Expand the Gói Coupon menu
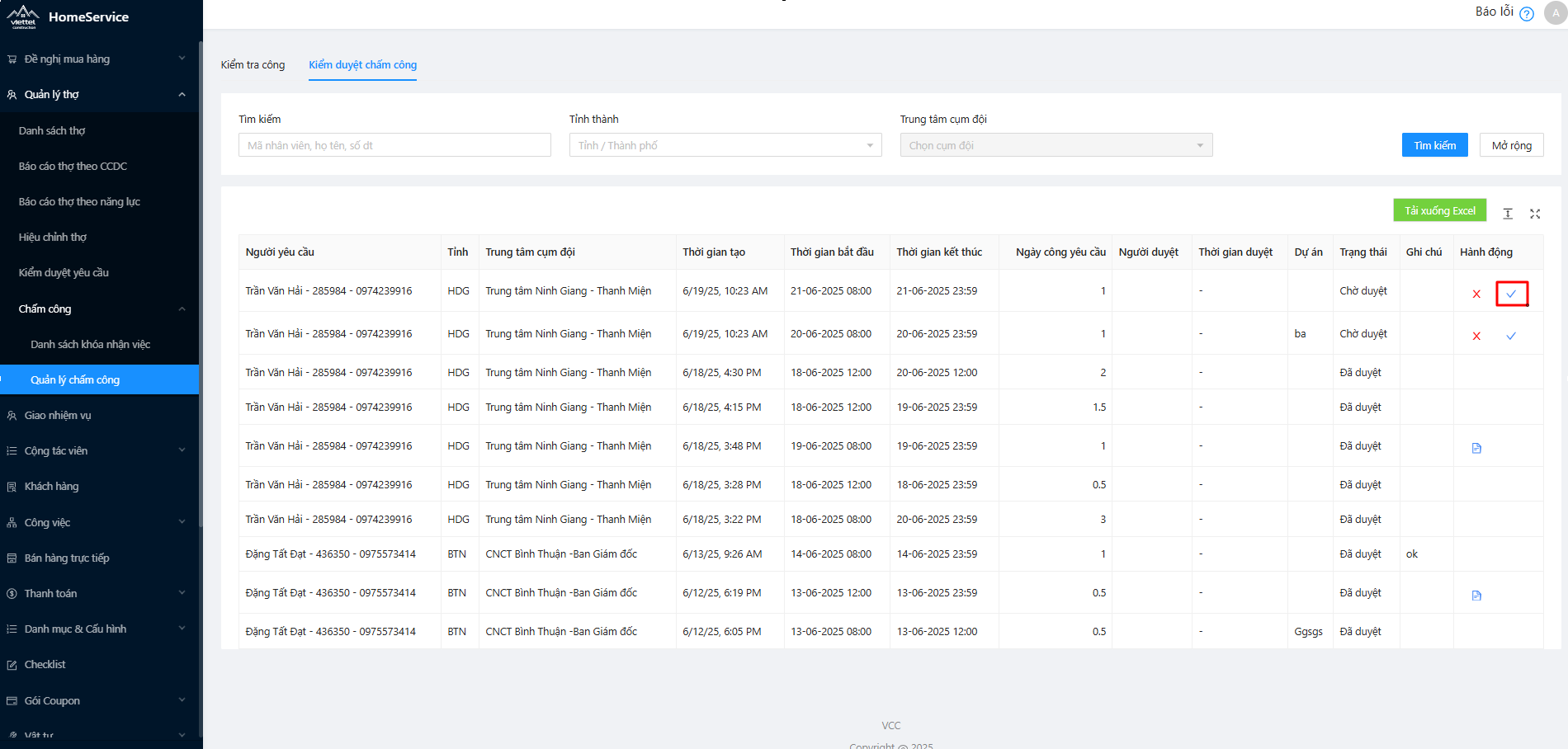1568x749 pixels. [x=182, y=700]
